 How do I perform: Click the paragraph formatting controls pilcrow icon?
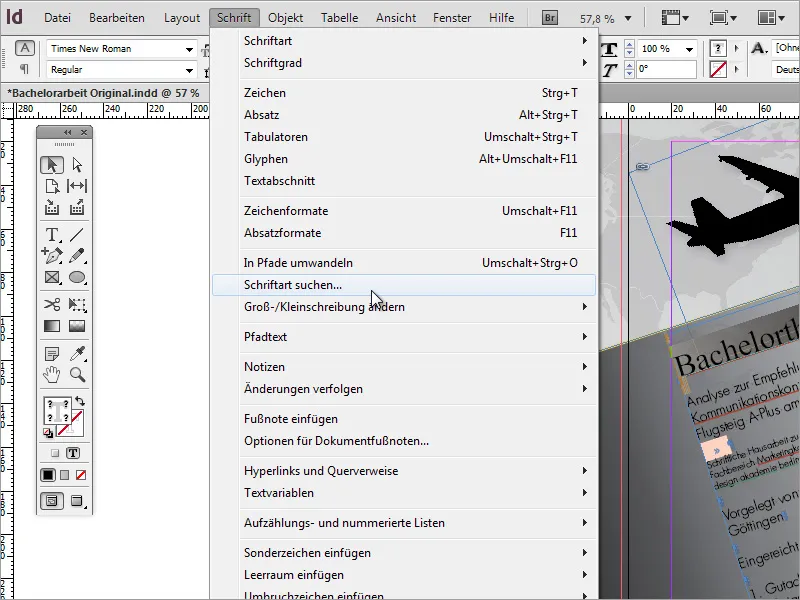tap(24, 69)
